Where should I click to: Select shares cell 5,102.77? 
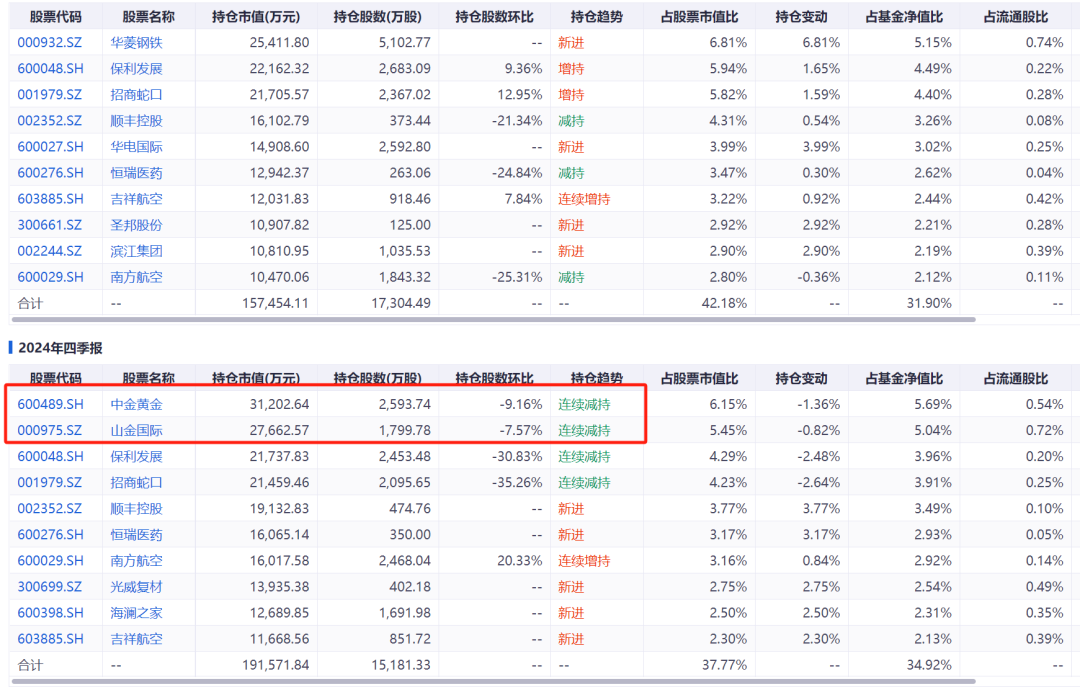[404, 43]
